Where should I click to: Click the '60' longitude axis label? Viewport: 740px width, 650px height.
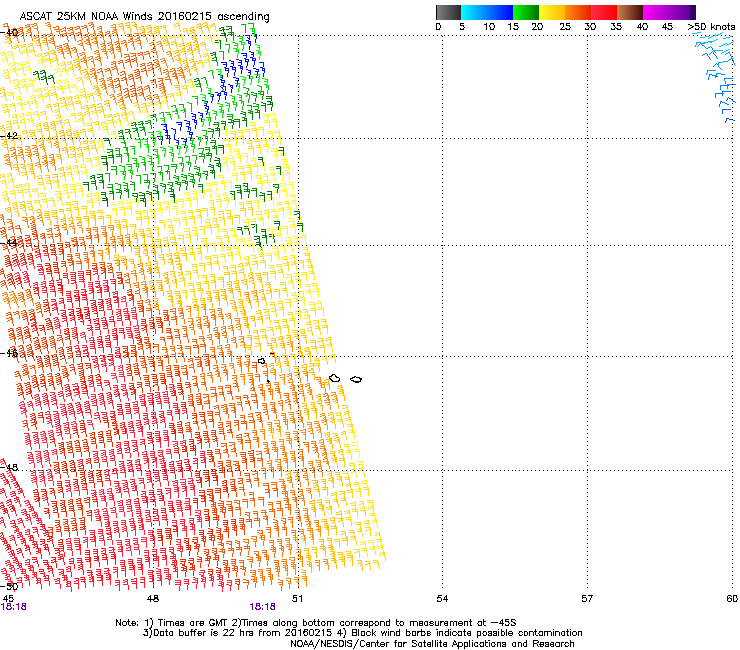point(732,599)
